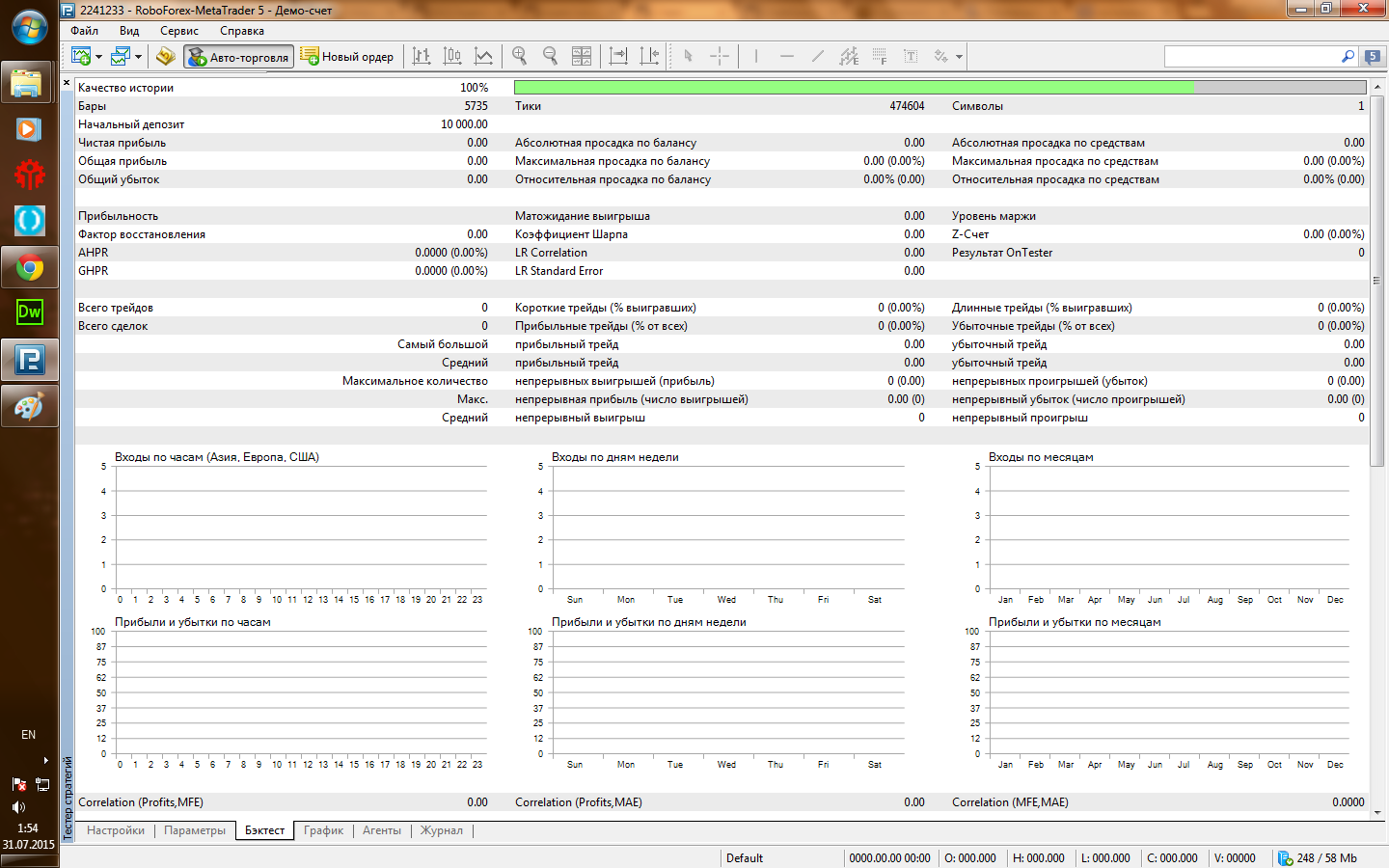Expand the shapes objects dropdown arrow
This screenshot has height=868, width=1389.
[x=959, y=57]
